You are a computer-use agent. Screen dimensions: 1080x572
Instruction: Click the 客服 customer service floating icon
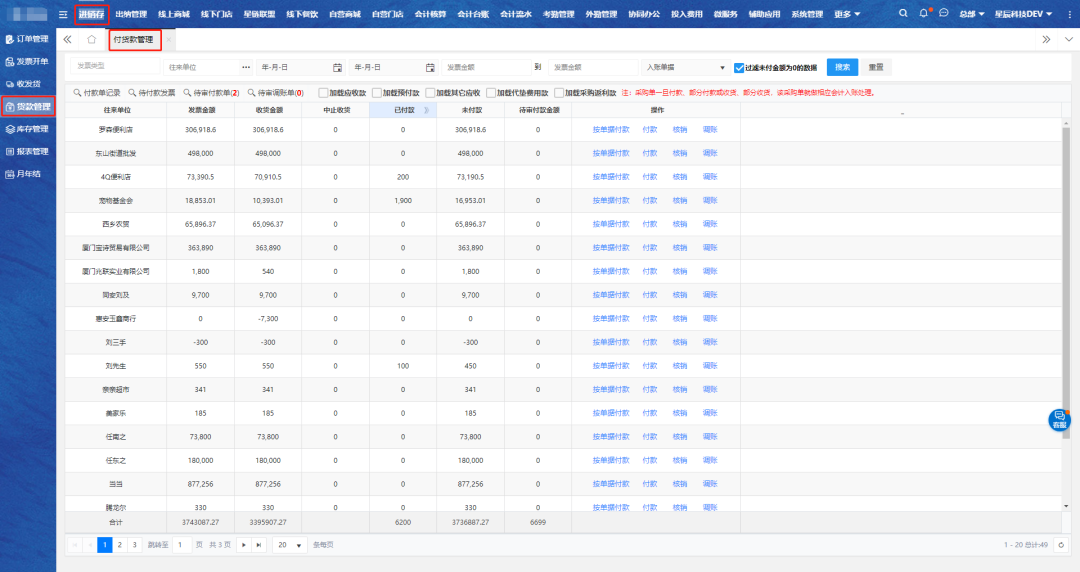tap(1059, 420)
